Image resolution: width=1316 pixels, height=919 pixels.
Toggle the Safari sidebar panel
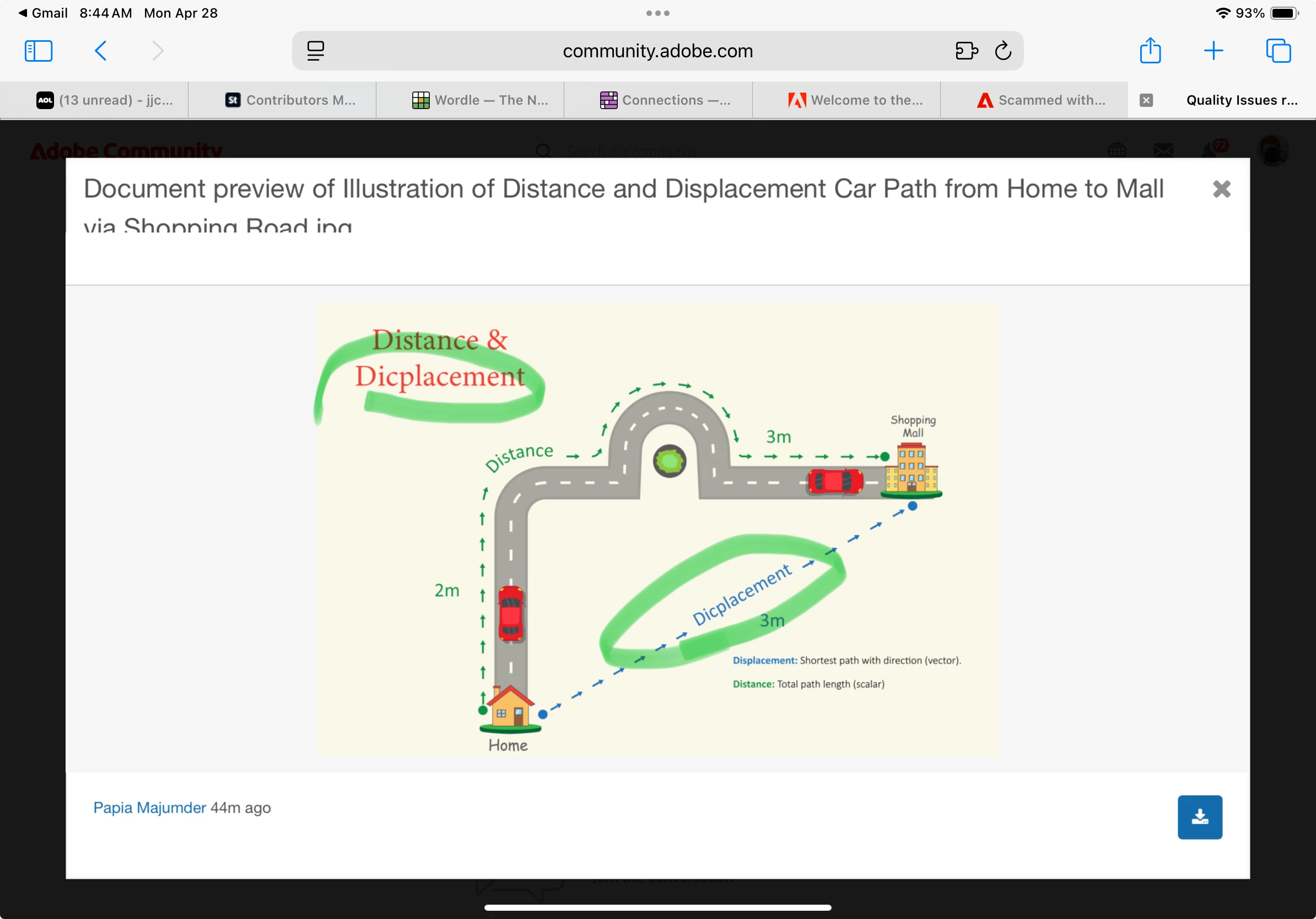coord(39,51)
